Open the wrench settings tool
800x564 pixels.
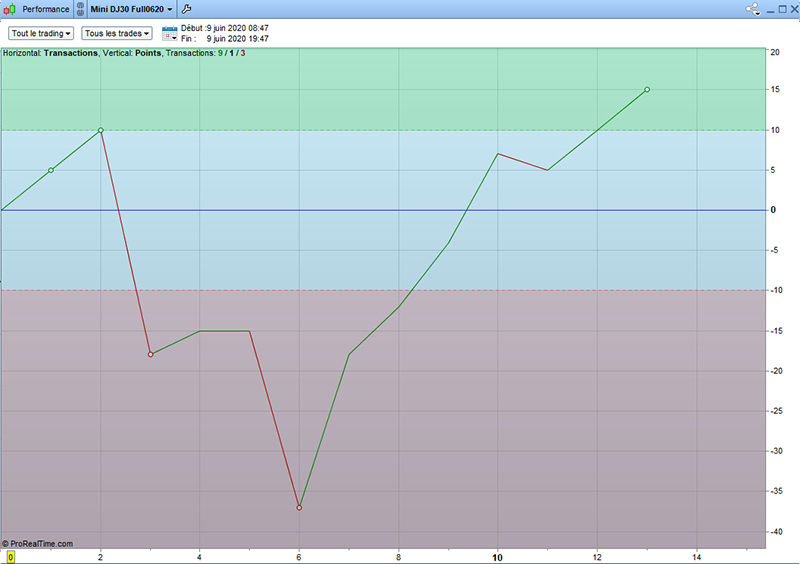186,9
